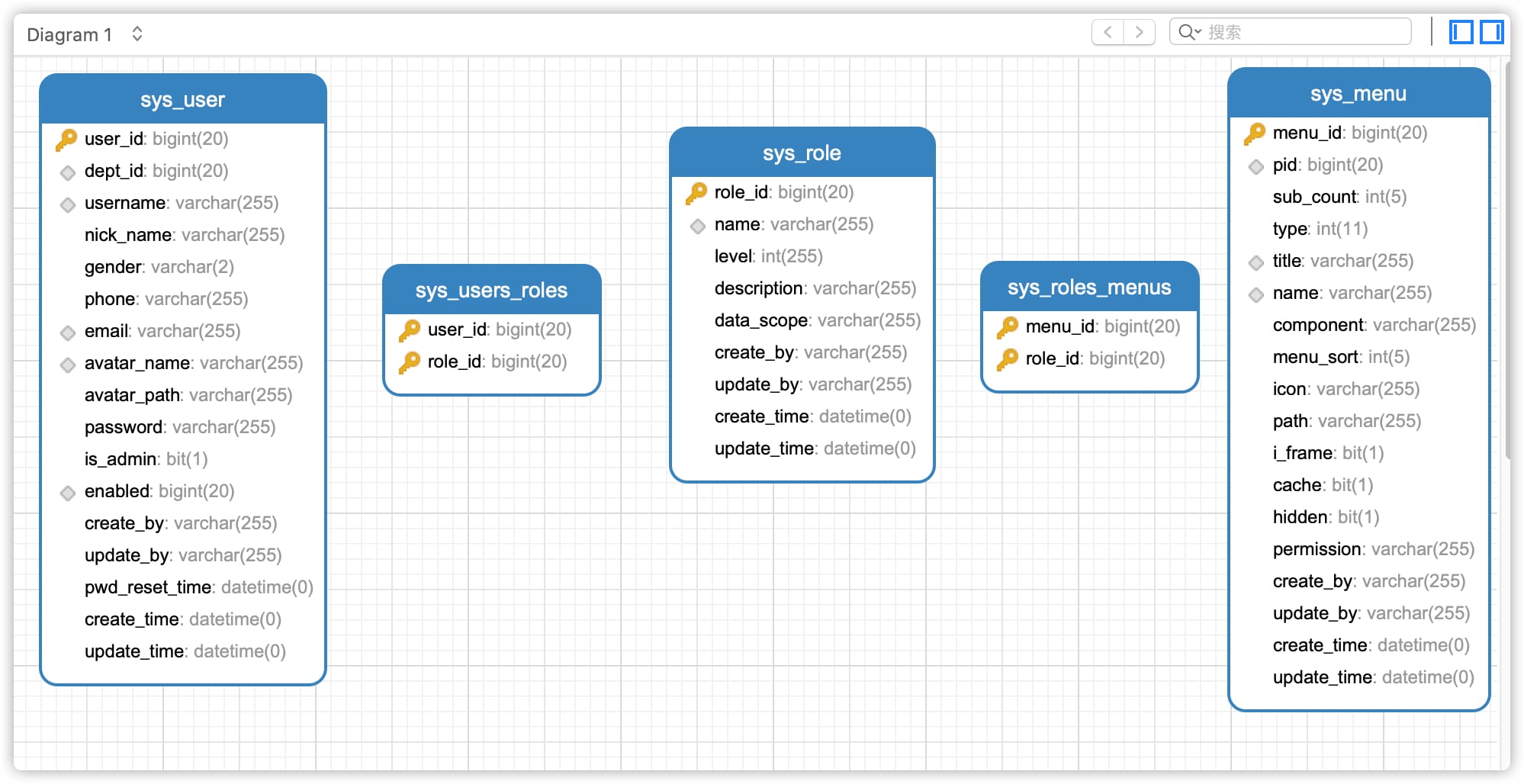Select the component: varchar(255) field

1374,325
